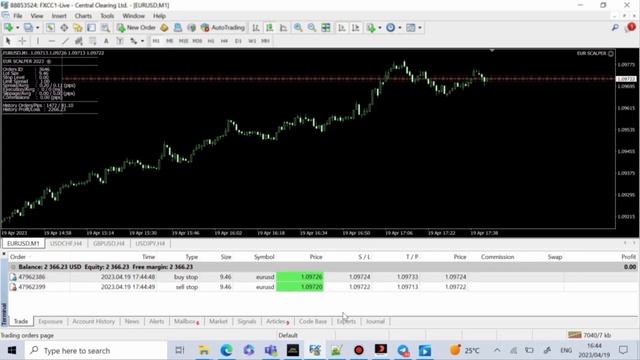Screen dimensions: 640x360
Task: Select the Text tool
Action: tap(106, 41)
